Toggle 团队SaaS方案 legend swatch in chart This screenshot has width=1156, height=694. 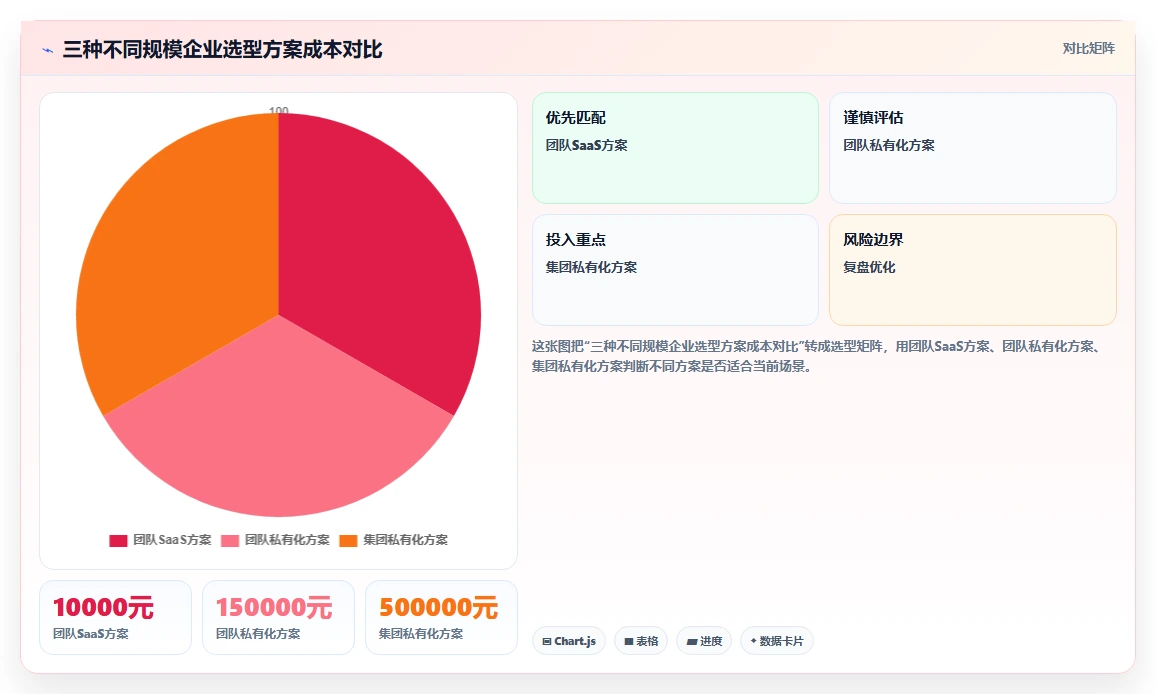point(118,541)
